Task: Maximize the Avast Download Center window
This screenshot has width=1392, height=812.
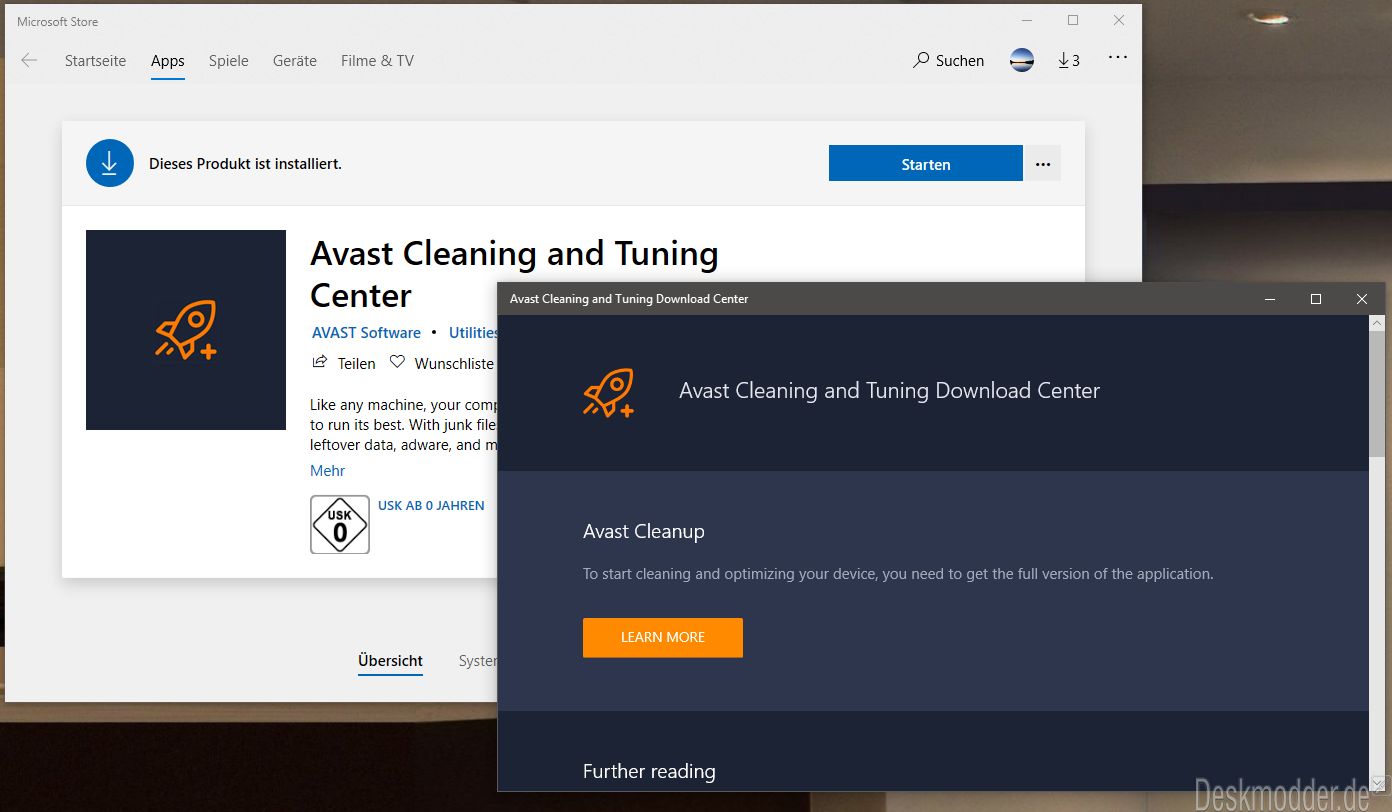Action: [x=1316, y=299]
